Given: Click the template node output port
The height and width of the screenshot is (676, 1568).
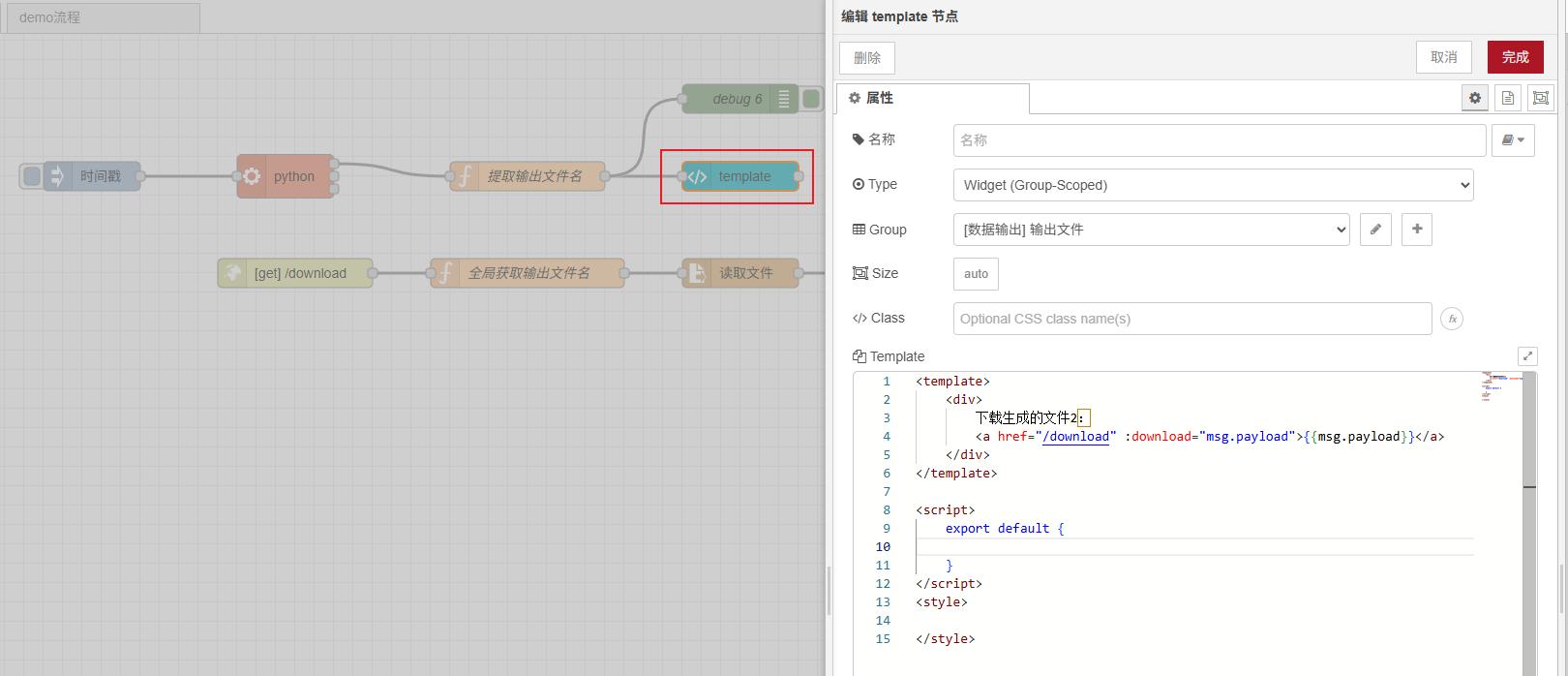Looking at the screenshot, I should [799, 176].
